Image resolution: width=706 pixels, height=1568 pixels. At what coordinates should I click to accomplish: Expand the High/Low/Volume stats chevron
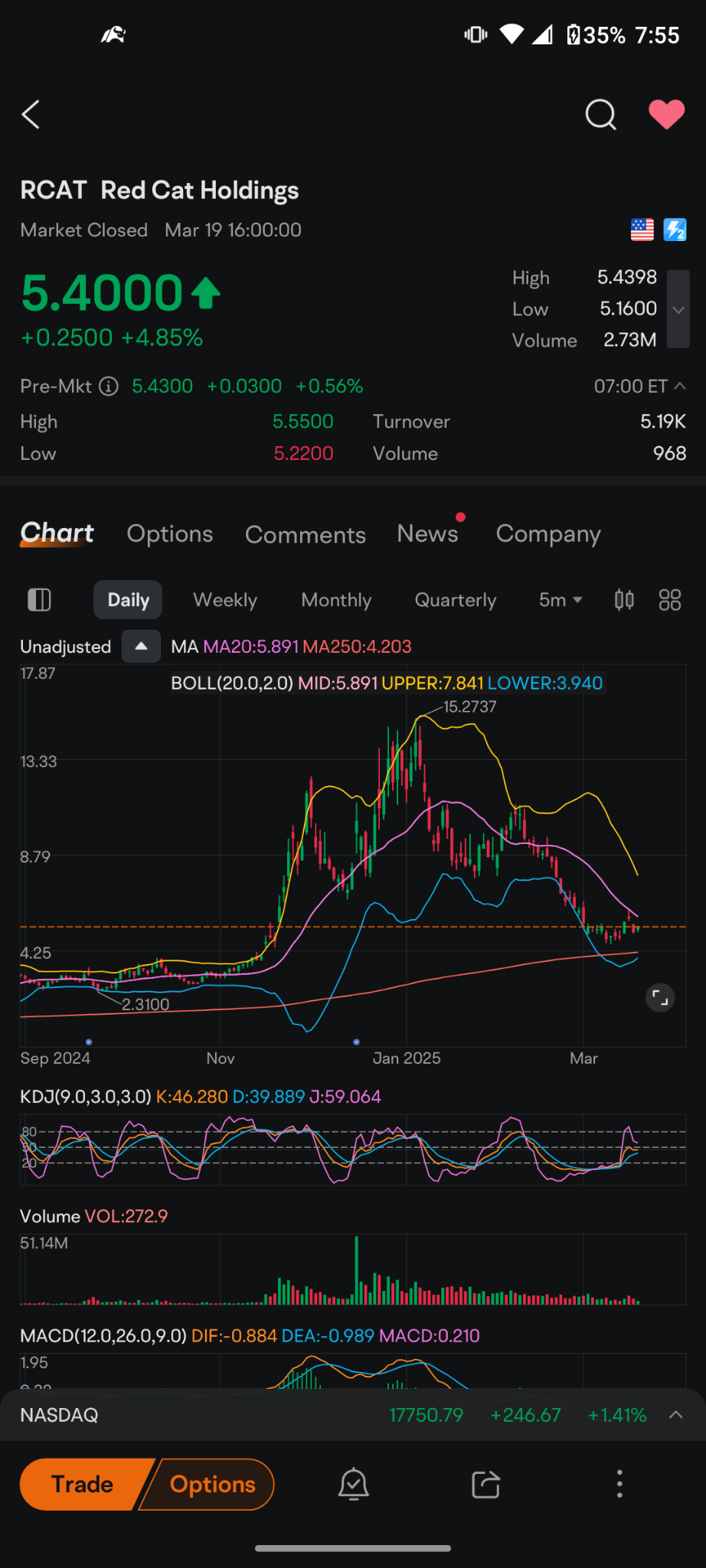[x=678, y=309]
